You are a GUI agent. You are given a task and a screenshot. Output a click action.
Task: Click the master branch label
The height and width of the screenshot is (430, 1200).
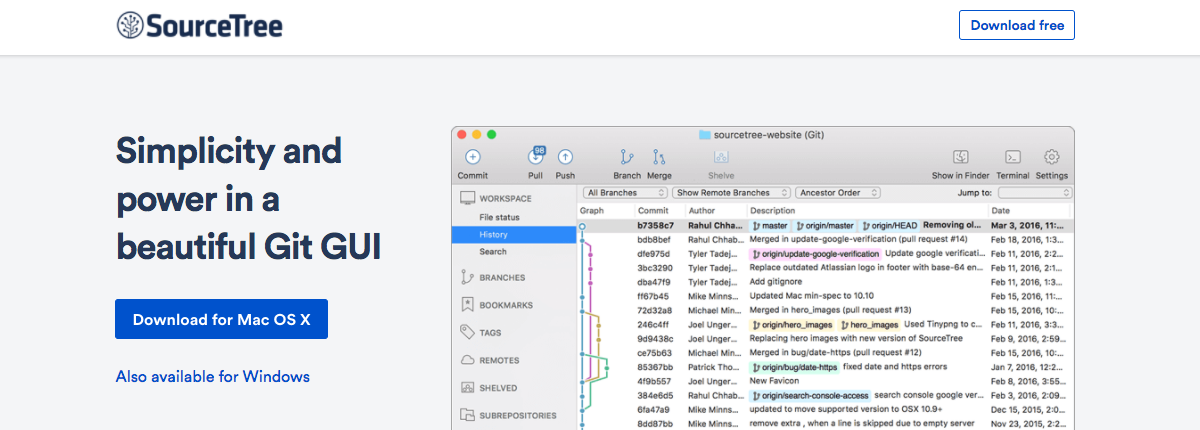point(770,226)
